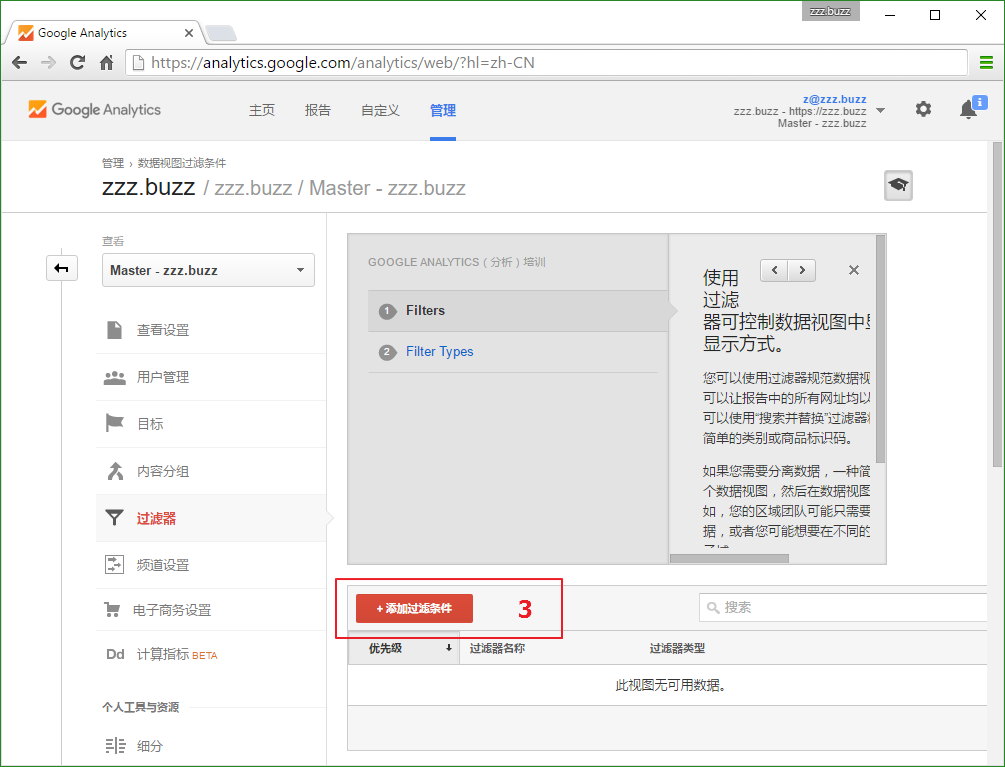The width and height of the screenshot is (1005, 767).
Task: Click the training panel horizontal scrollbar
Action: point(729,558)
